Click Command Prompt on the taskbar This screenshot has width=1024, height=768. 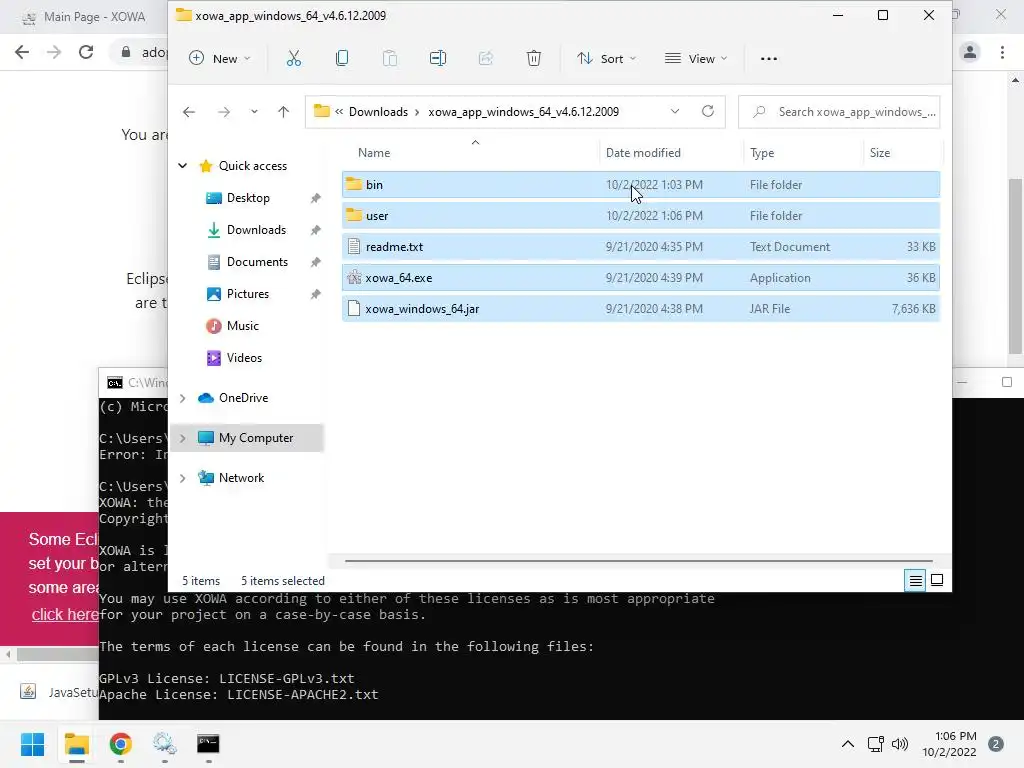click(208, 744)
